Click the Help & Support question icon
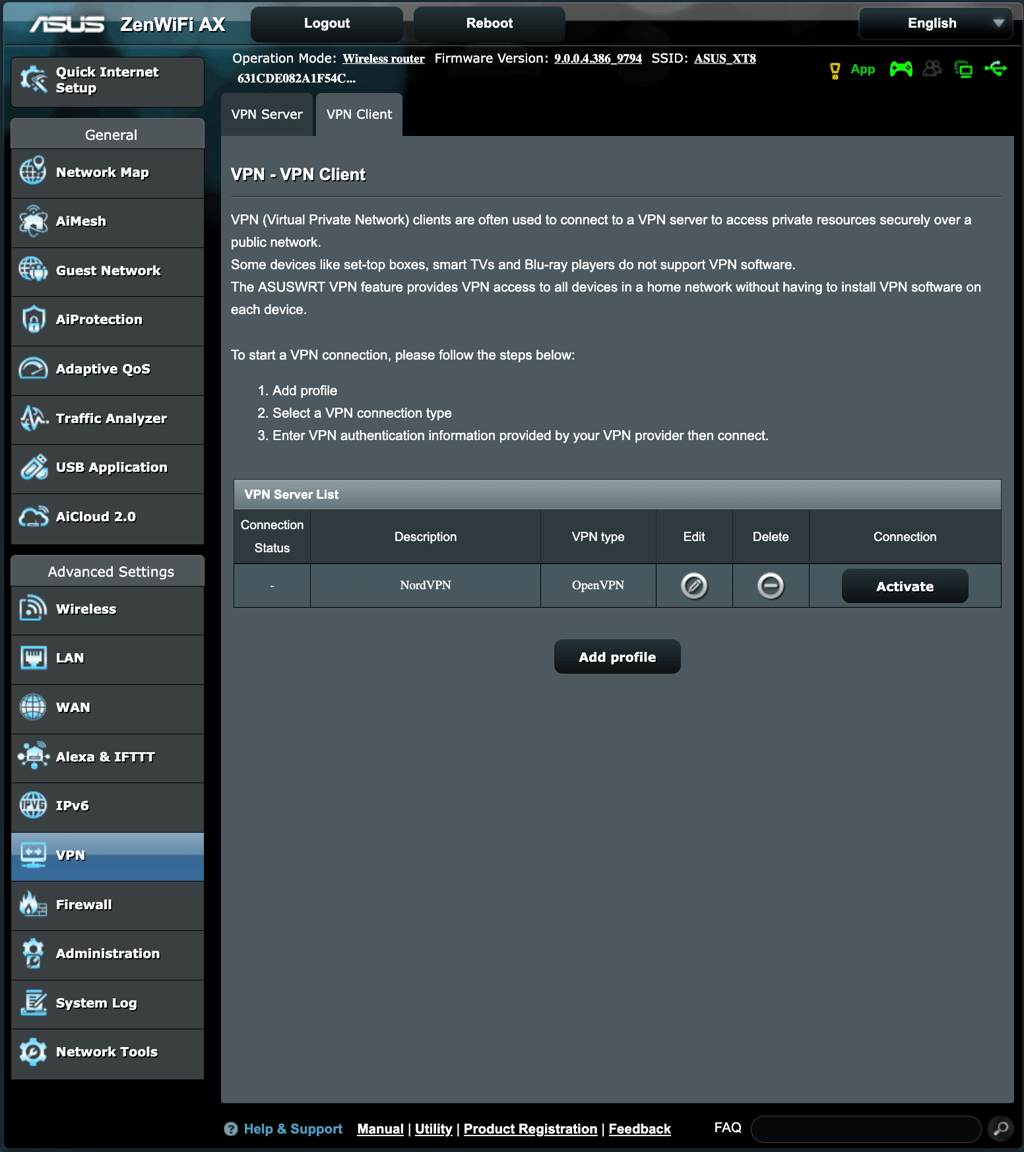 [x=231, y=1128]
